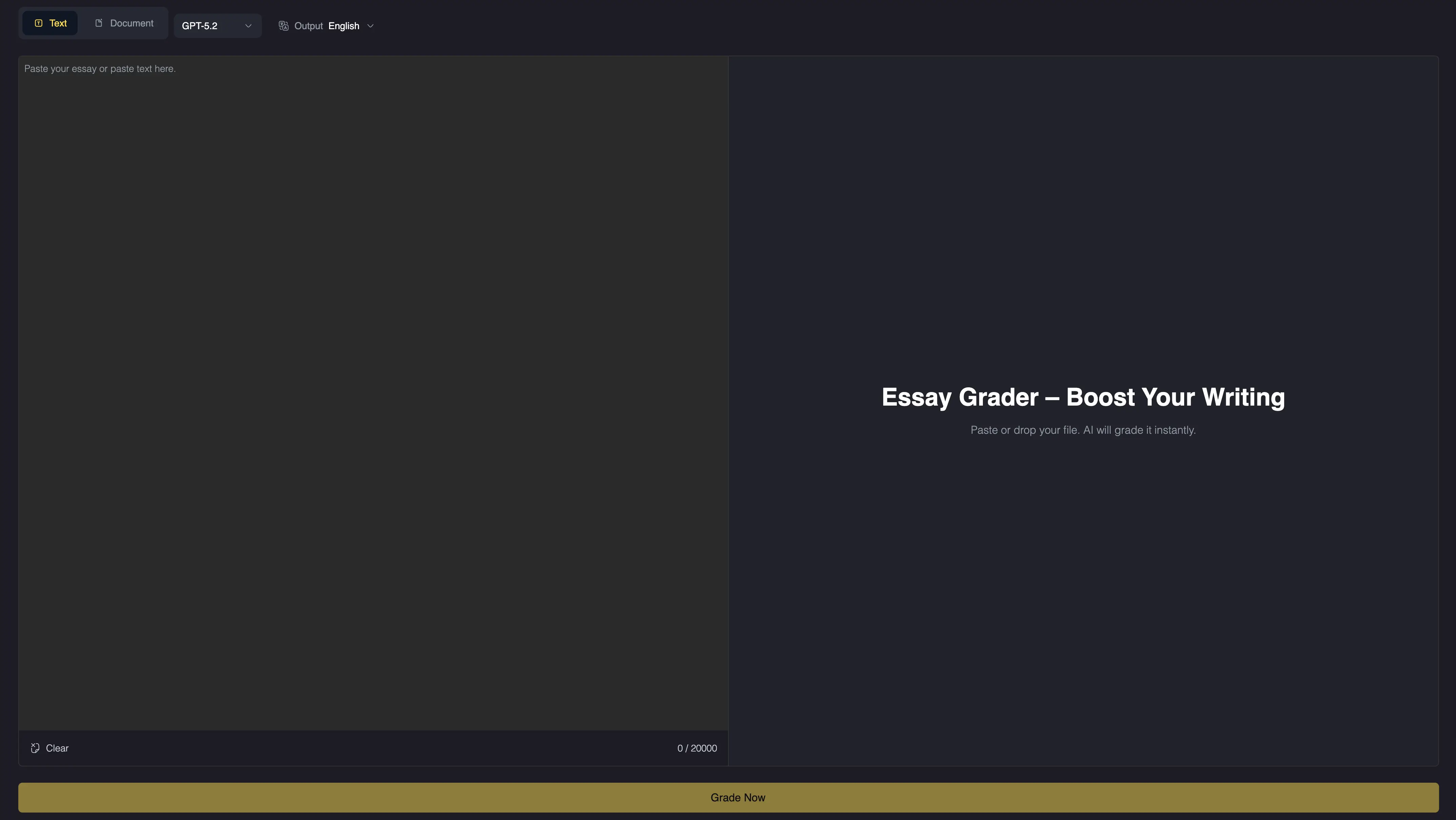
Task: Click the chevron beside GPT-5.2
Action: click(x=248, y=26)
